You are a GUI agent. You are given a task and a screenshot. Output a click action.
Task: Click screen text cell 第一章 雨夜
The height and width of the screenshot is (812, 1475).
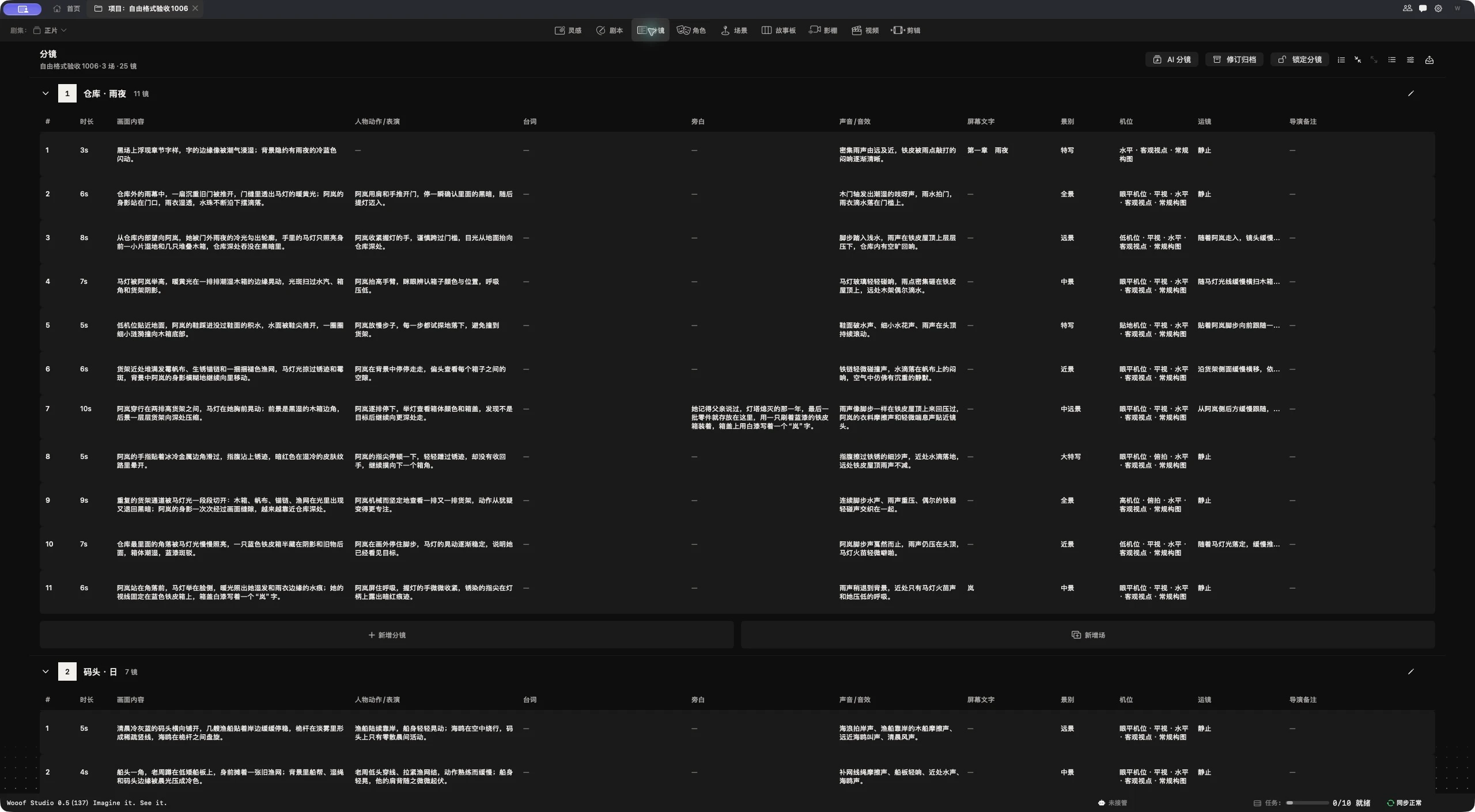988,150
